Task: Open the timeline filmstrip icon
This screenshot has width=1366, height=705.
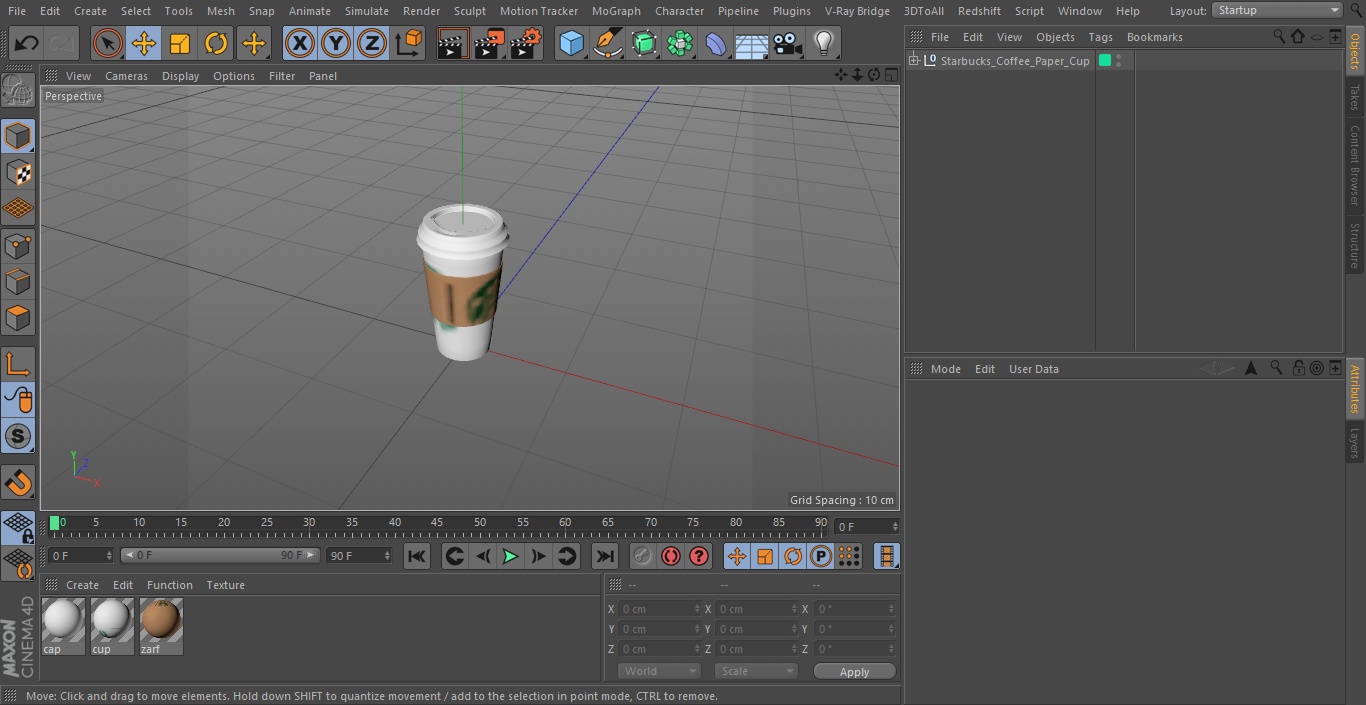Action: tap(886, 556)
